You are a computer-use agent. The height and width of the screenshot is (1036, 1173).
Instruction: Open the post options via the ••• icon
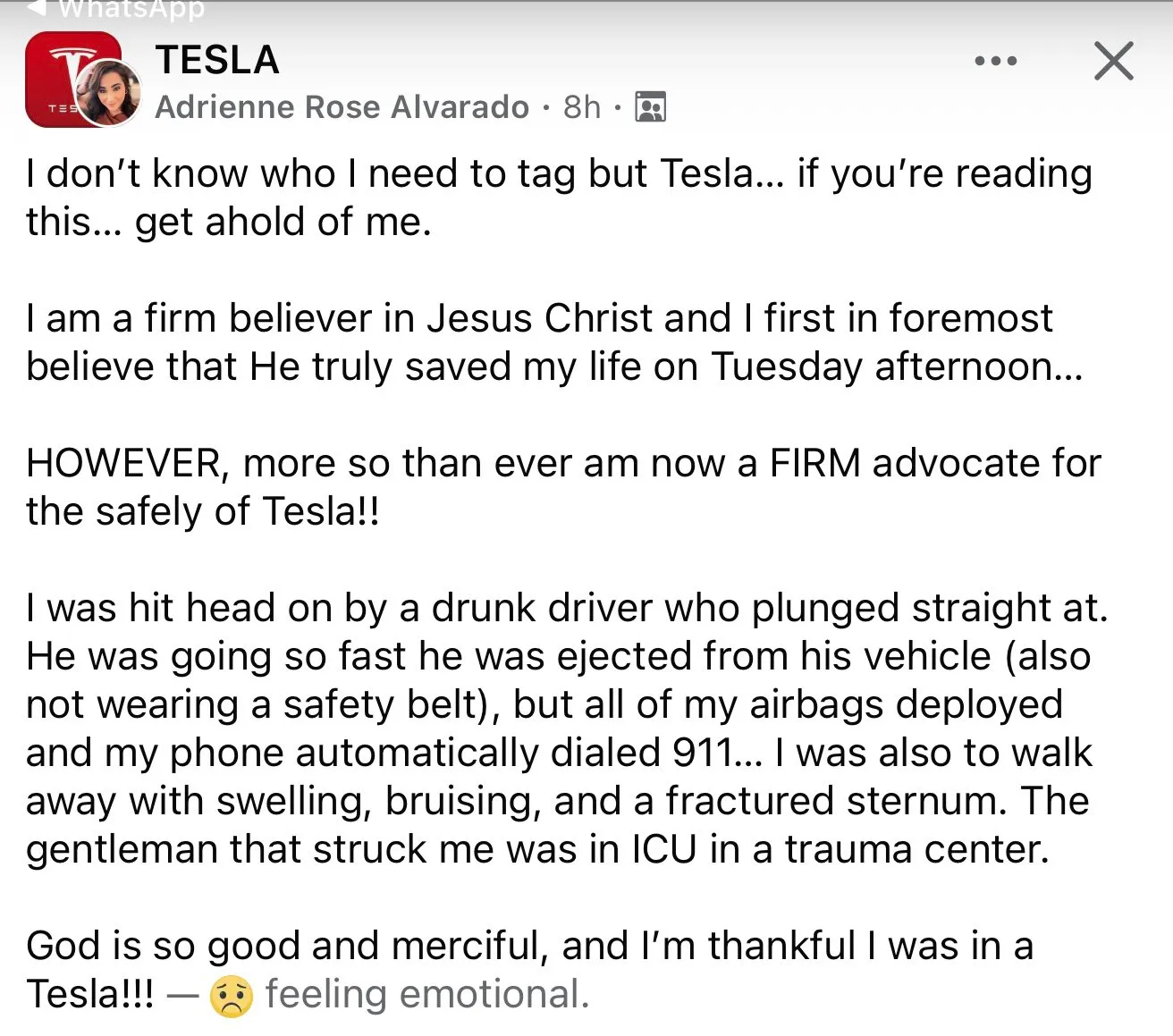(995, 61)
